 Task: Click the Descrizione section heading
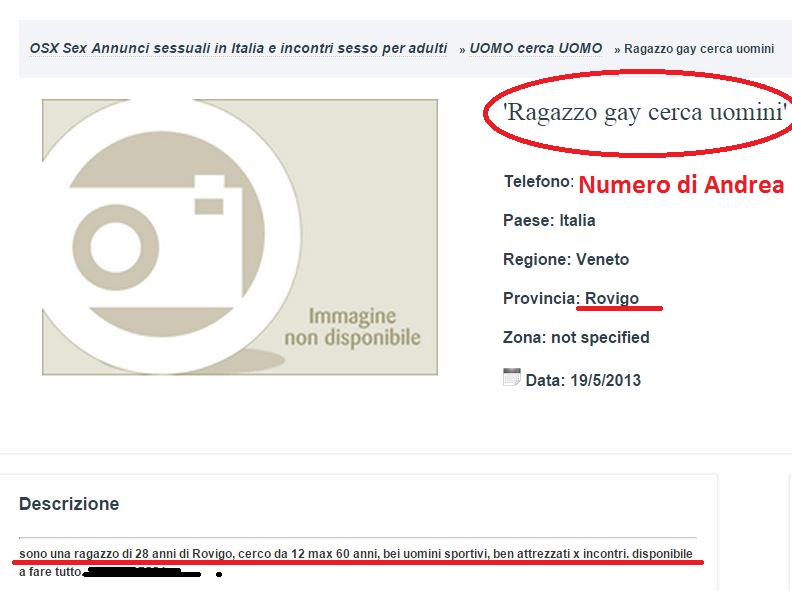pyautogui.click(x=69, y=504)
